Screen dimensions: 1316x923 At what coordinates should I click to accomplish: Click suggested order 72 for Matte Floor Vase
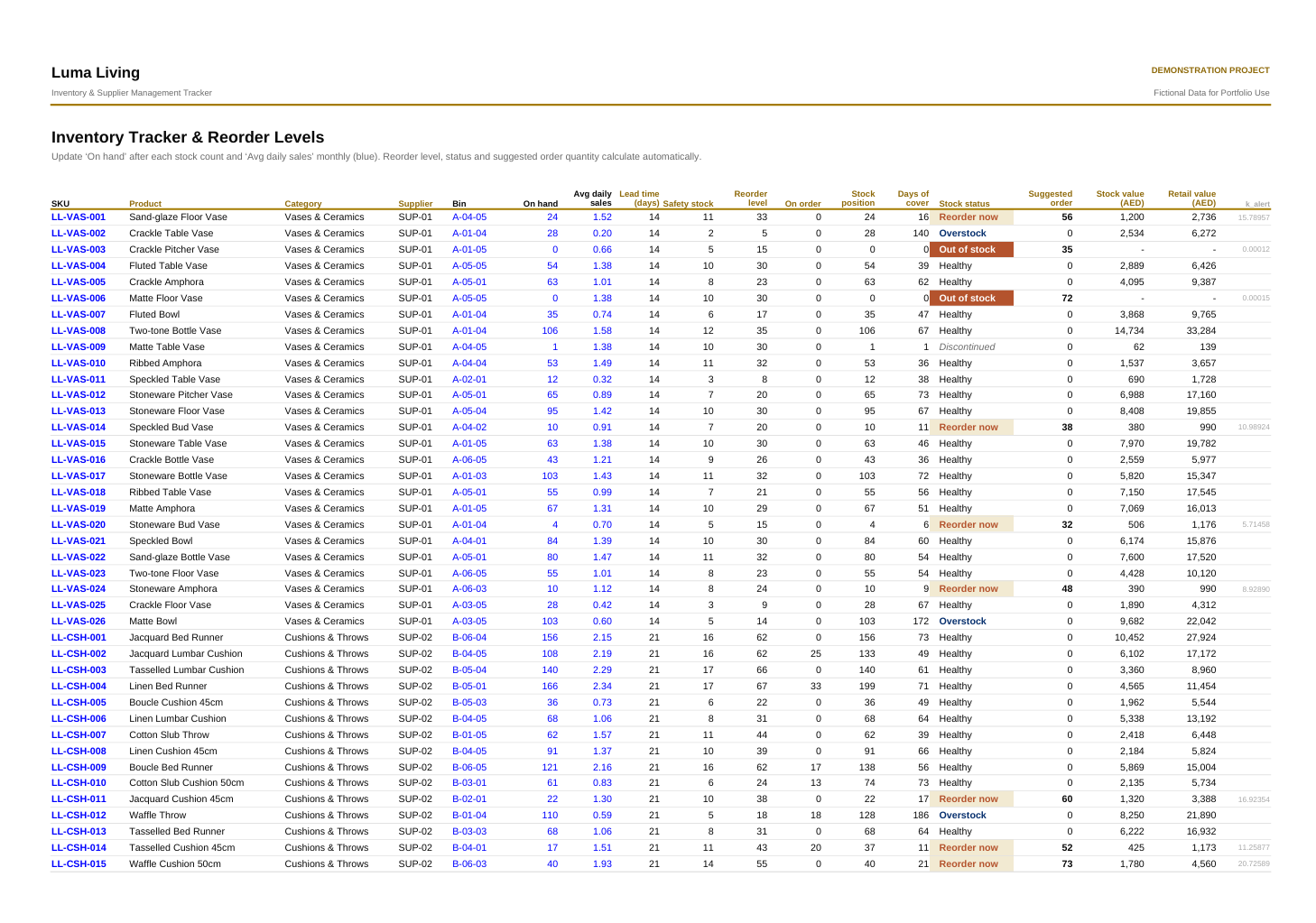[1067, 299]
